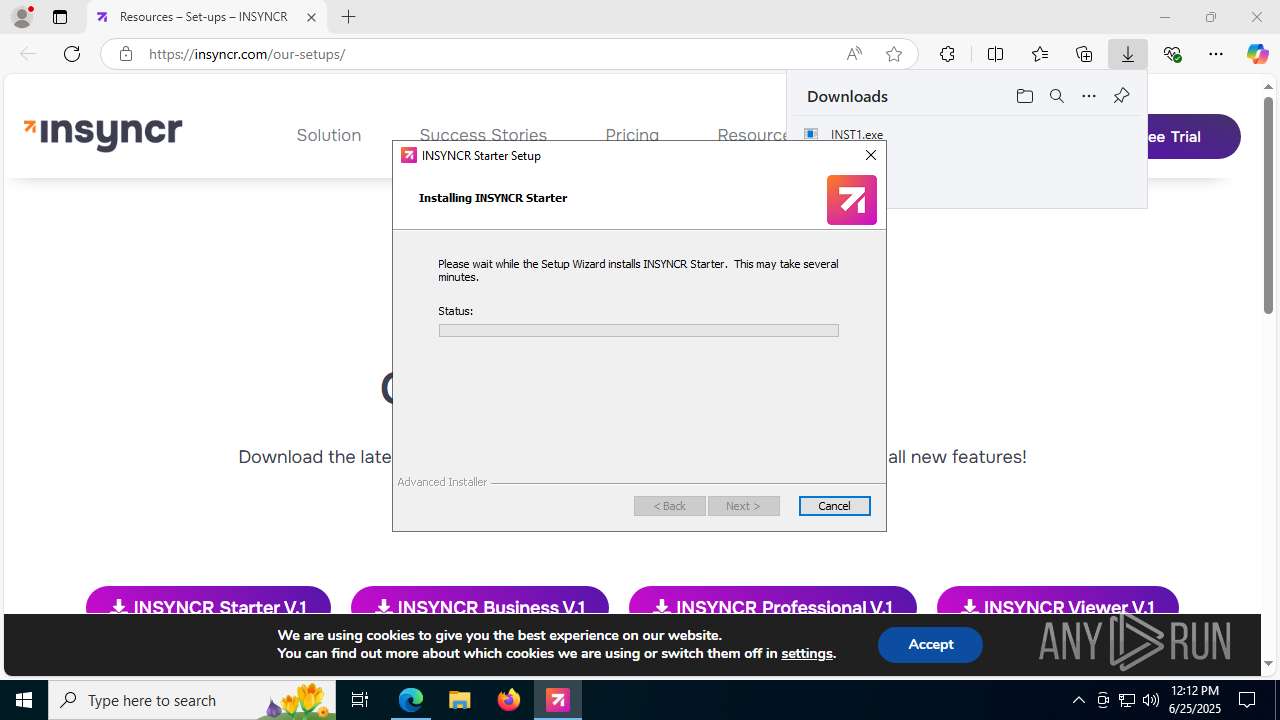Viewport: 1280px width, 720px height.
Task: Click the address bar URL
Action: tap(247, 54)
